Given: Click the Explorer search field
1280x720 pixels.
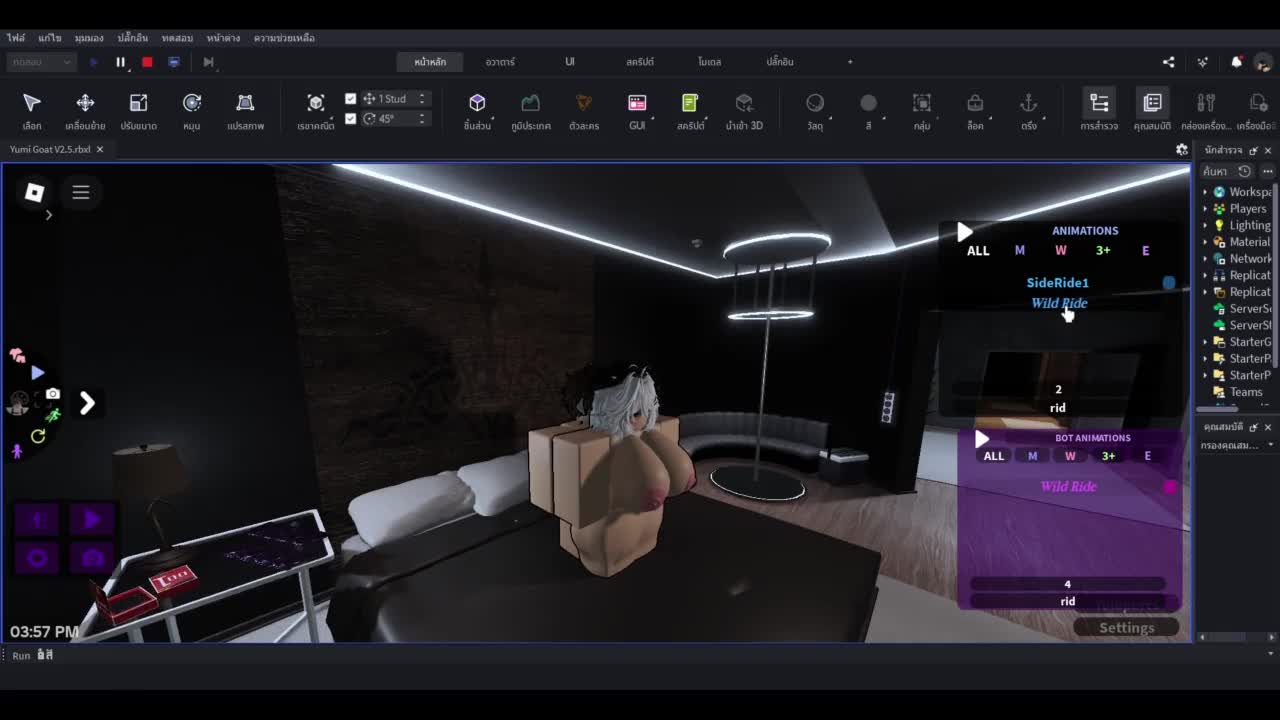Looking at the screenshot, I should tap(1216, 171).
